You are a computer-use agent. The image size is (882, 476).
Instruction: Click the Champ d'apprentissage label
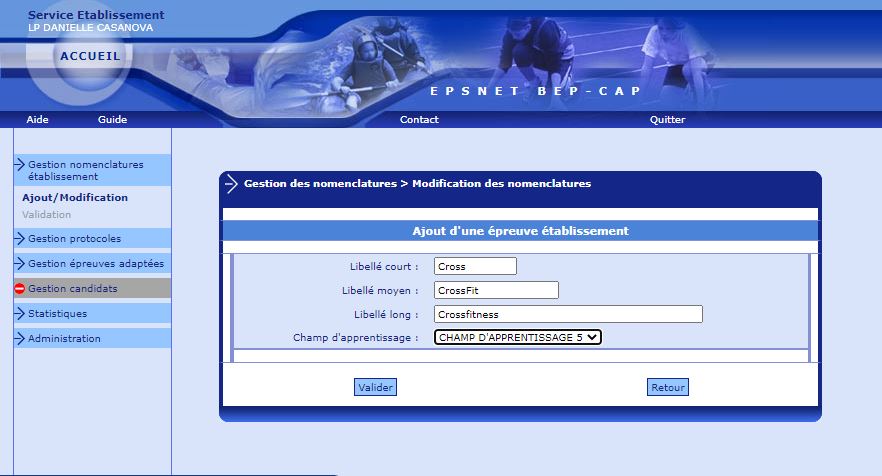pyautogui.click(x=356, y=338)
